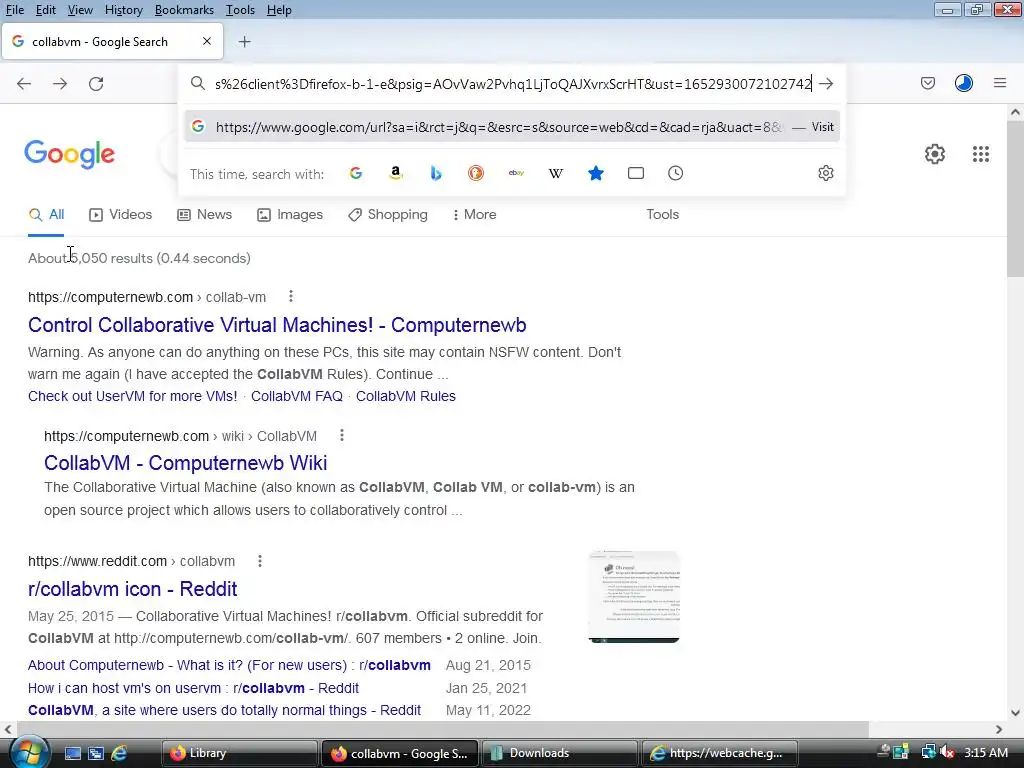Open the Firefox hamburger application menu
Image resolution: width=1024 pixels, height=768 pixels.
(x=1000, y=83)
